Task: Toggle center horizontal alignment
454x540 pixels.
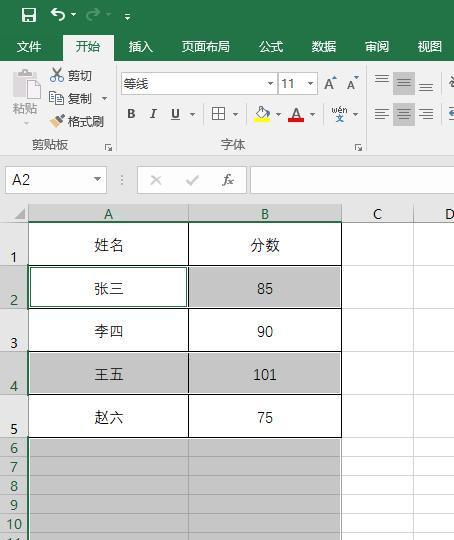Action: click(404, 114)
